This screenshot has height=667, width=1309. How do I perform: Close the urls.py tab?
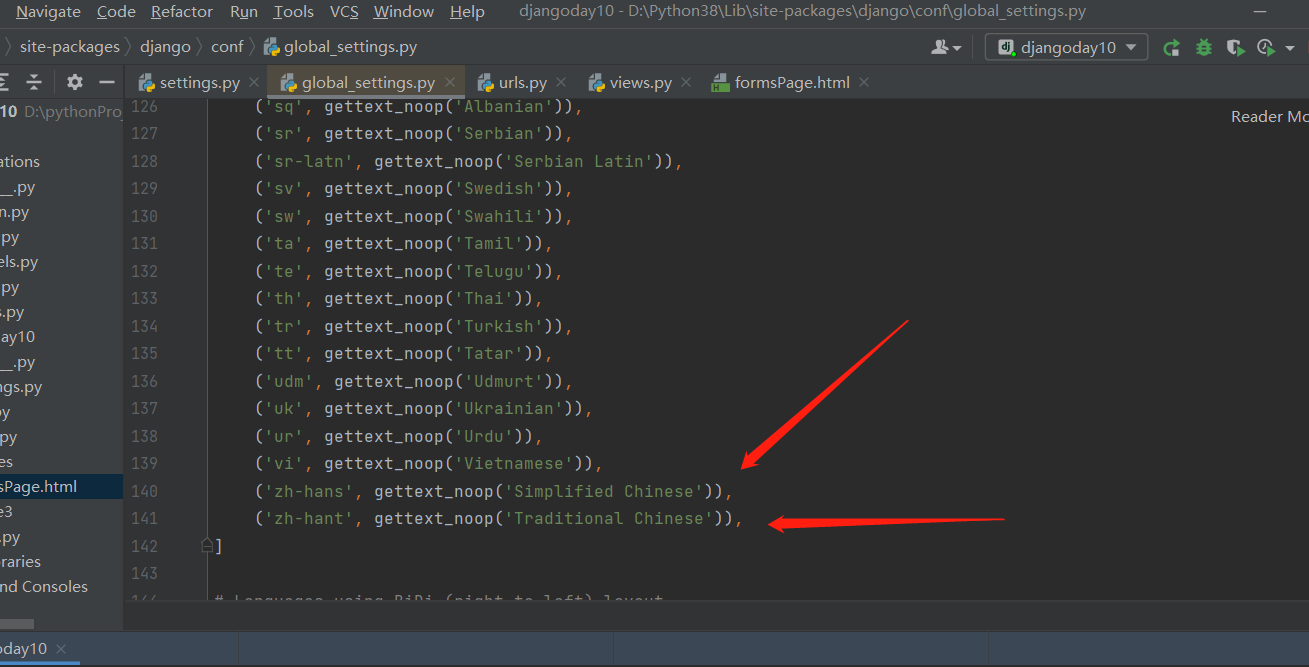[x=561, y=83]
